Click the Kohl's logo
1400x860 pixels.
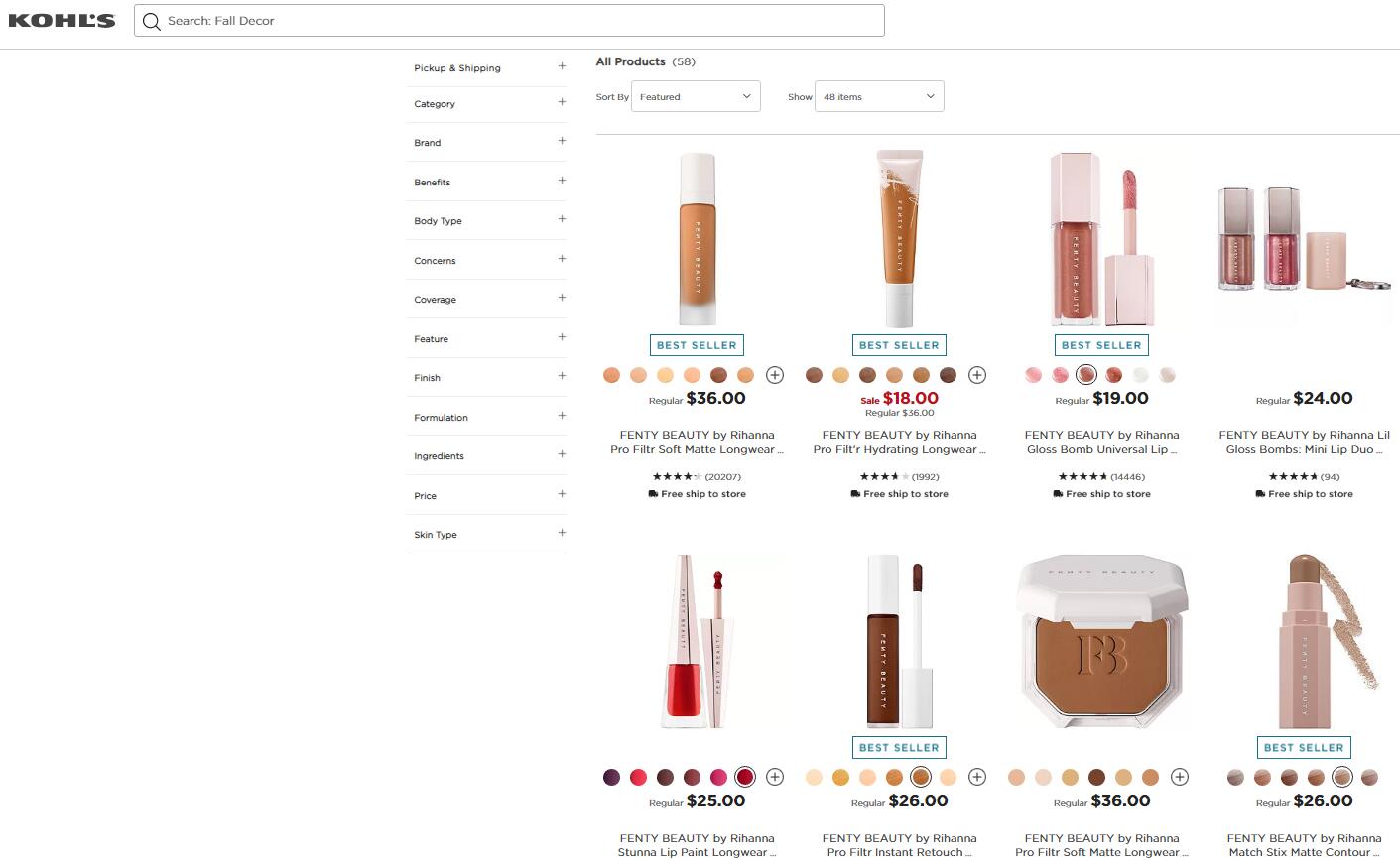coord(62,20)
